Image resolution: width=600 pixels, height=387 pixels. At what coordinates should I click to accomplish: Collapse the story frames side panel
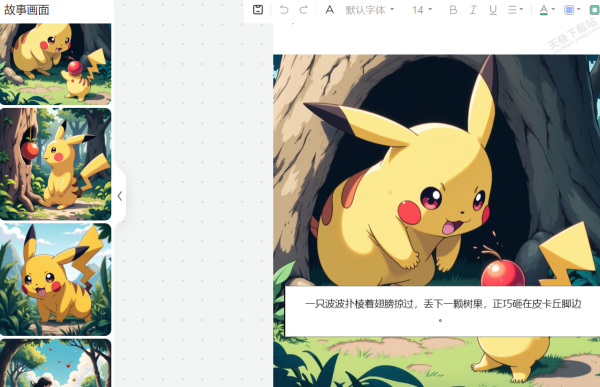click(x=120, y=196)
